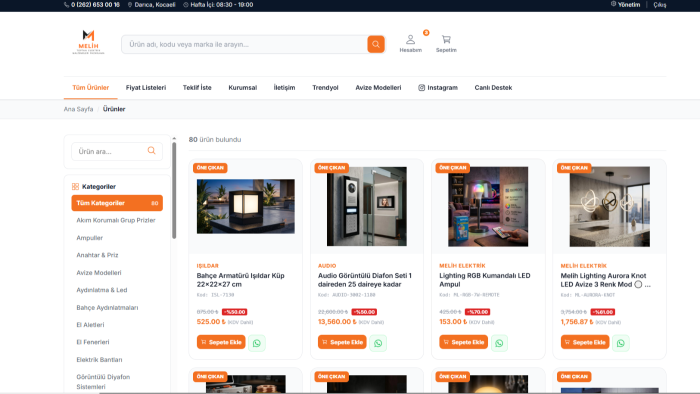The width and height of the screenshot is (700, 394).
Task: Add Aurora Knot LED Avize to cart
Action: click(x=585, y=342)
